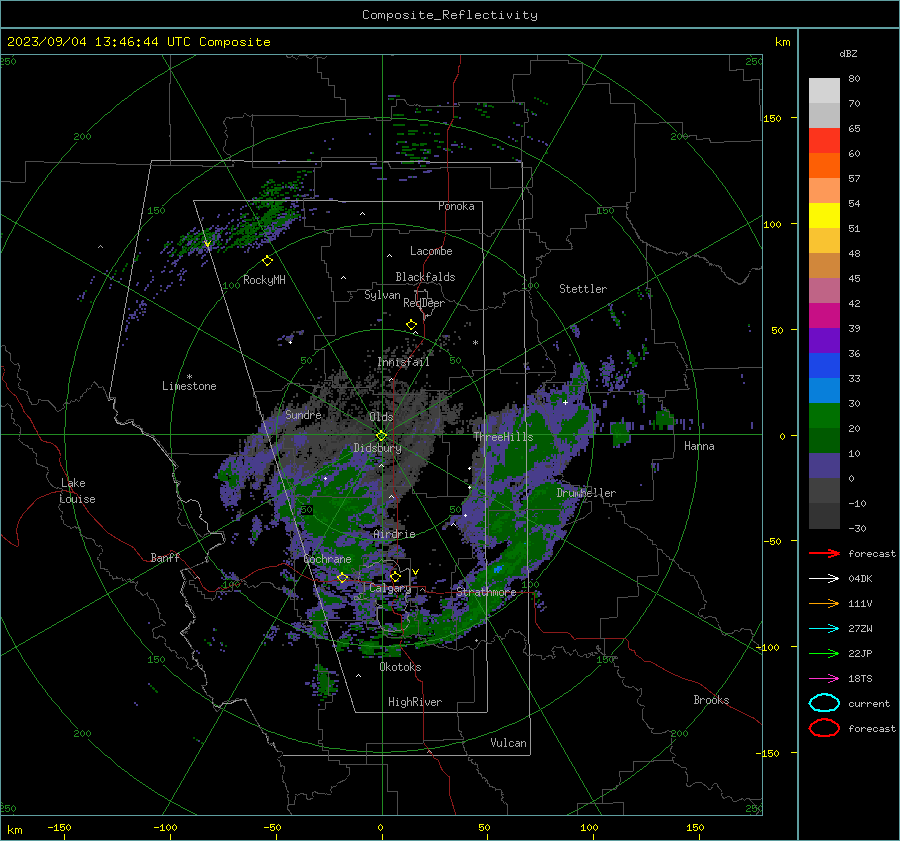The height and width of the screenshot is (841, 900).
Task: Click the ThreeHills label
Action: pyautogui.click(x=503, y=437)
